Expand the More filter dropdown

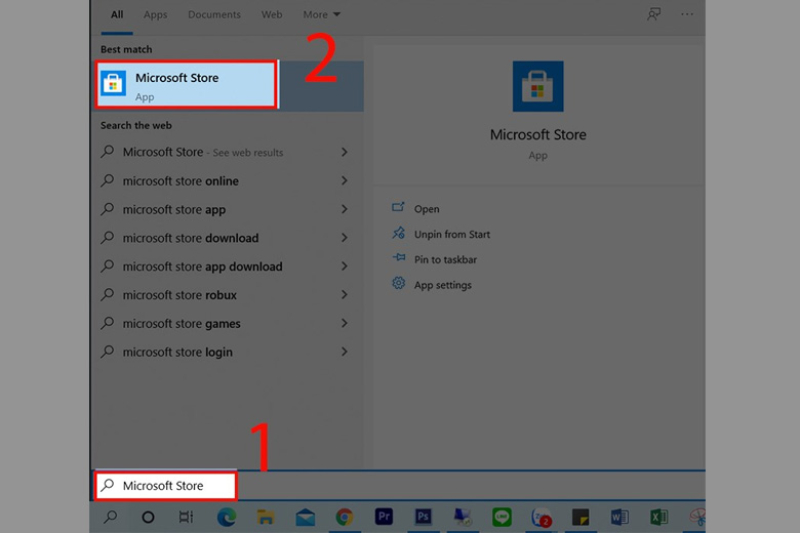[321, 15]
